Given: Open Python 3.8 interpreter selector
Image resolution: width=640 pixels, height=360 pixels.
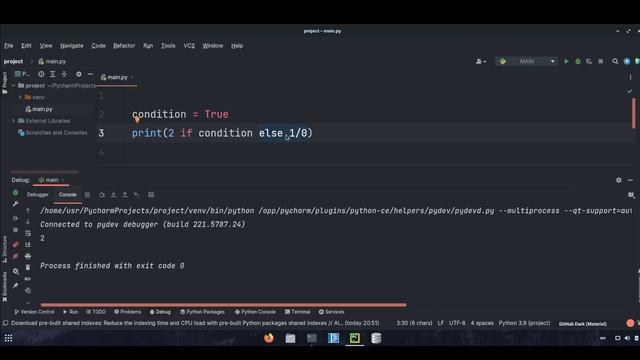Looking at the screenshot, I should (524, 323).
